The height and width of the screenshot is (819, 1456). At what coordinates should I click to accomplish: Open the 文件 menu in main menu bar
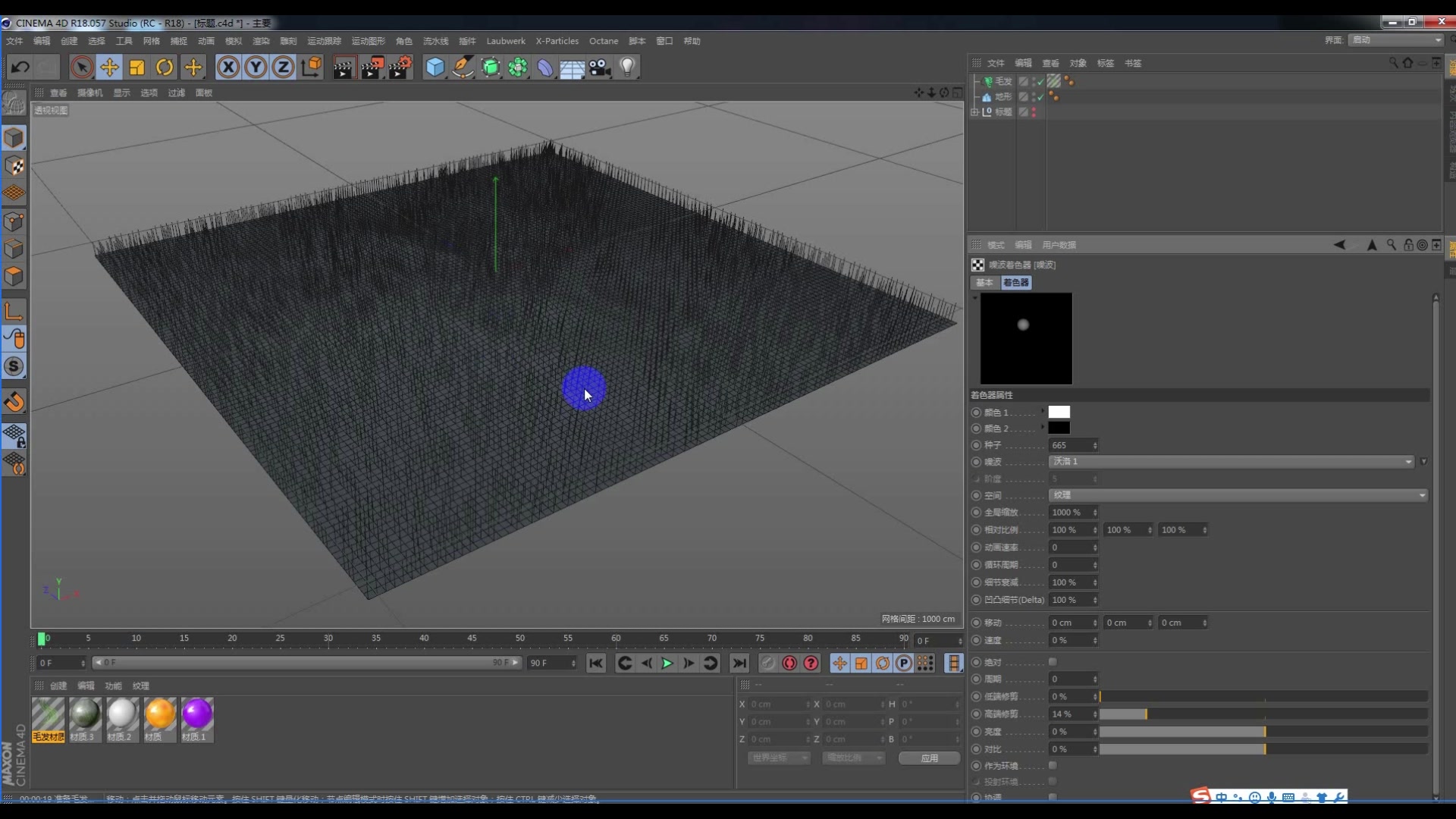[x=14, y=41]
